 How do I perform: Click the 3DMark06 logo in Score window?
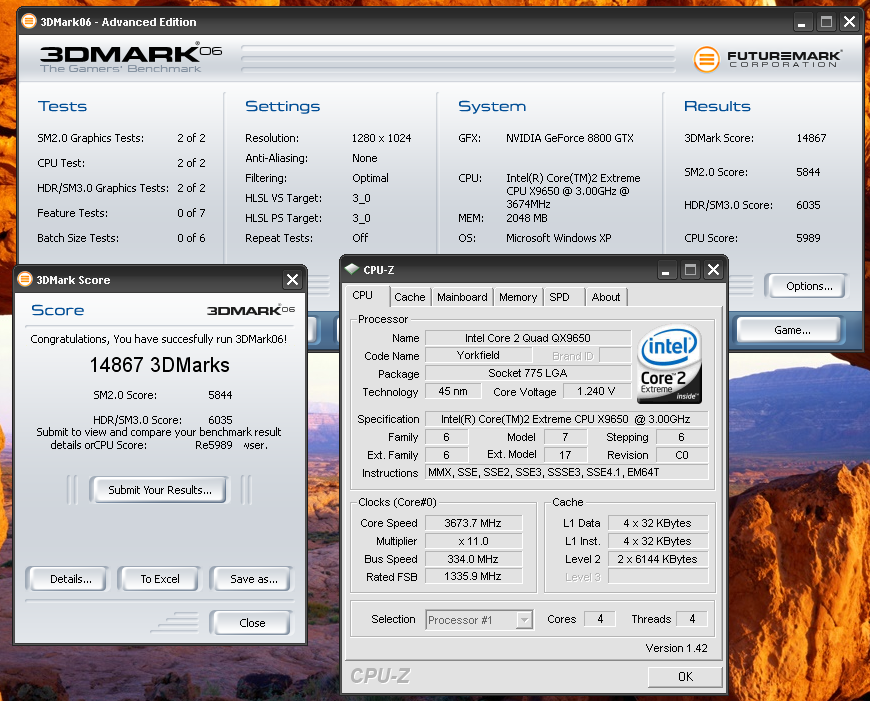[251, 310]
